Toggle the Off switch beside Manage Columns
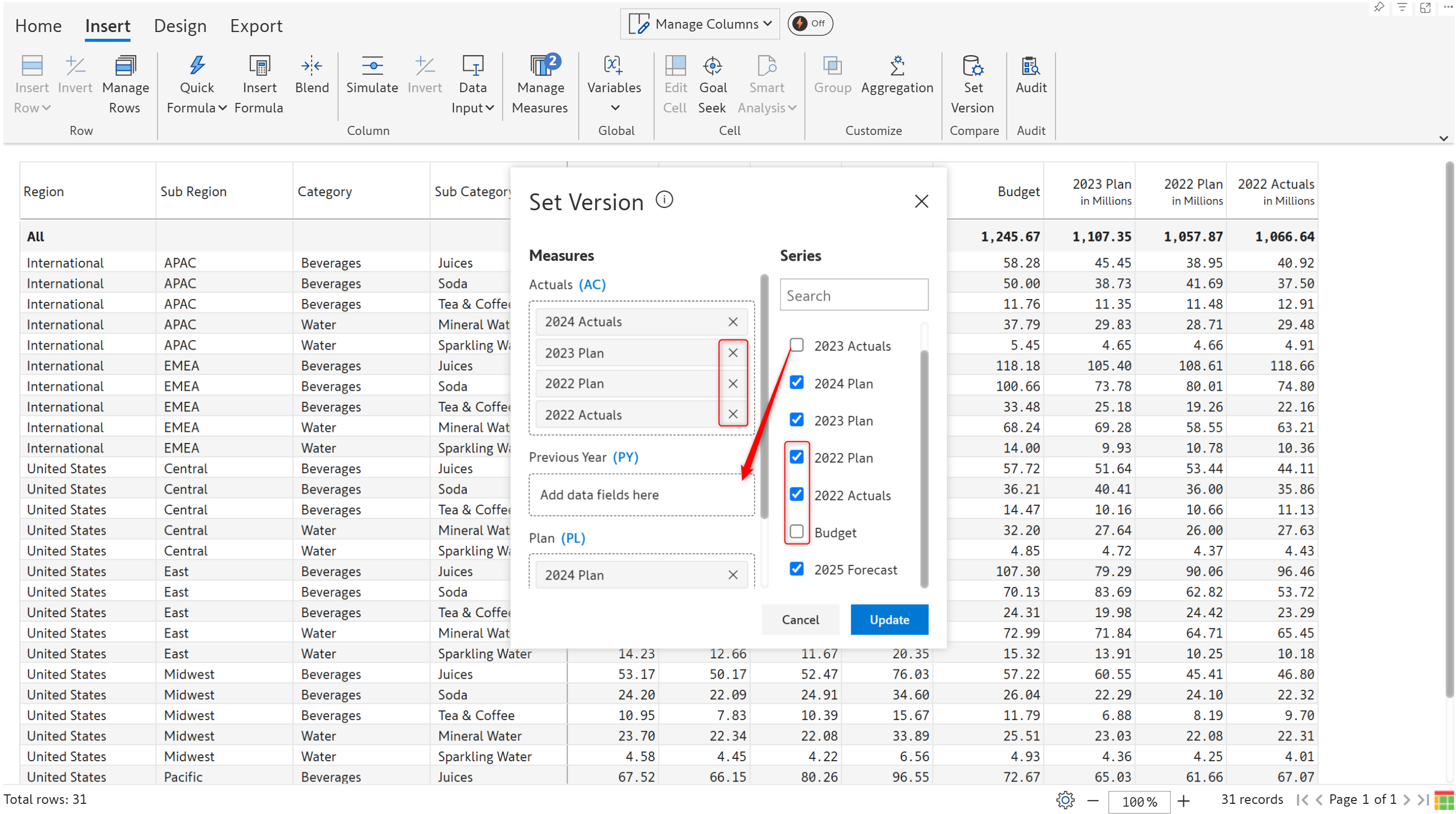This screenshot has width=1456, height=814. pos(810,24)
